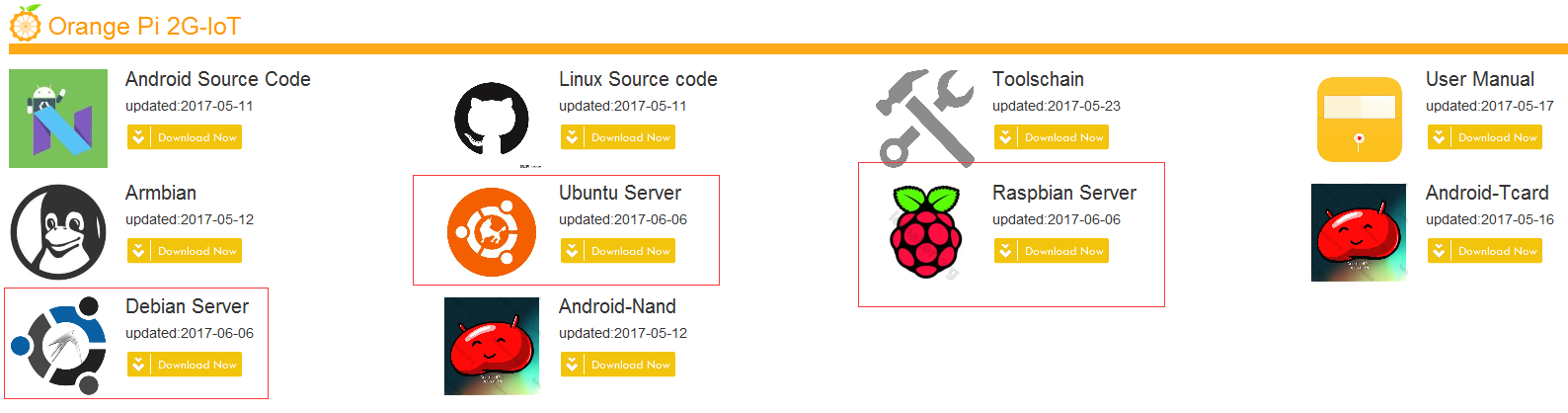Click the Debian Server title

[187, 306]
